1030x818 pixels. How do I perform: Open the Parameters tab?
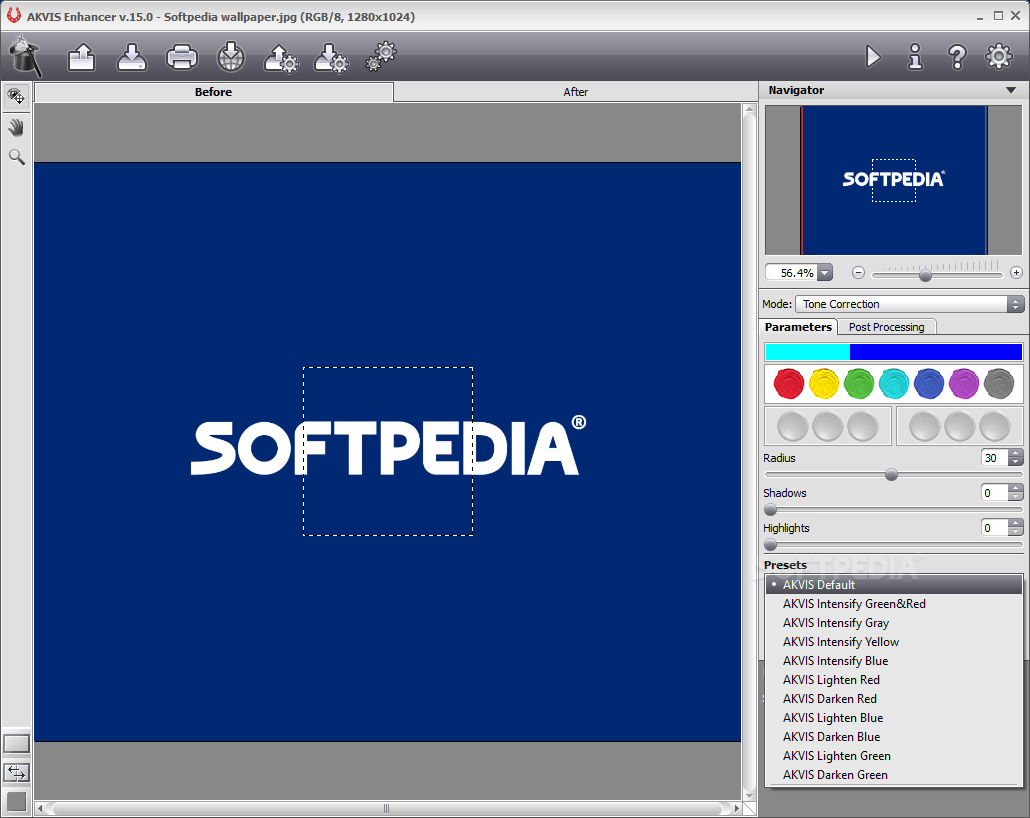(x=798, y=327)
